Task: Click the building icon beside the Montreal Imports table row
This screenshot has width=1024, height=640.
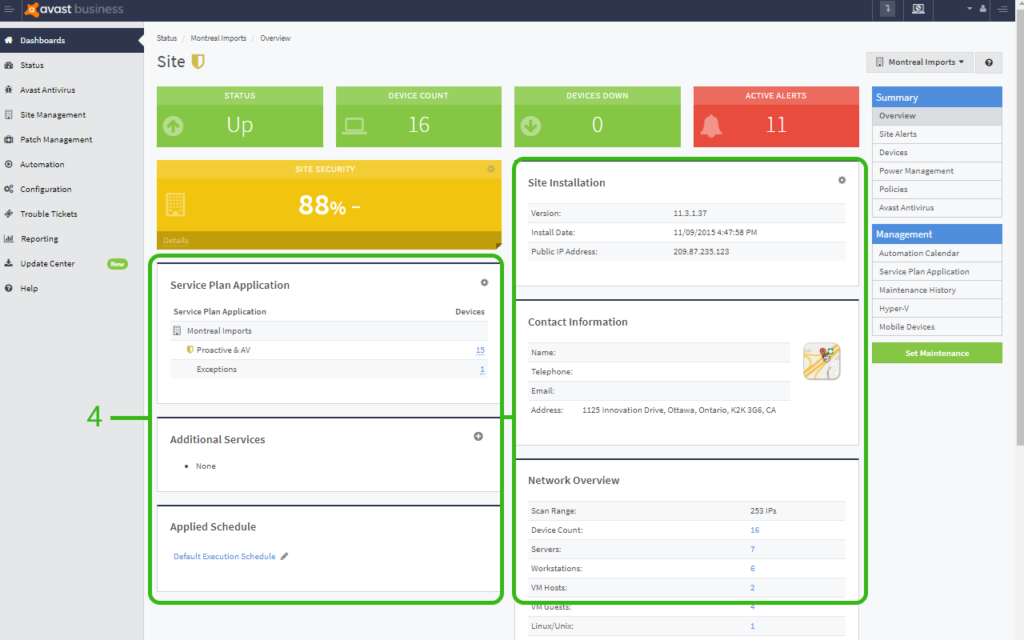Action: point(177,331)
